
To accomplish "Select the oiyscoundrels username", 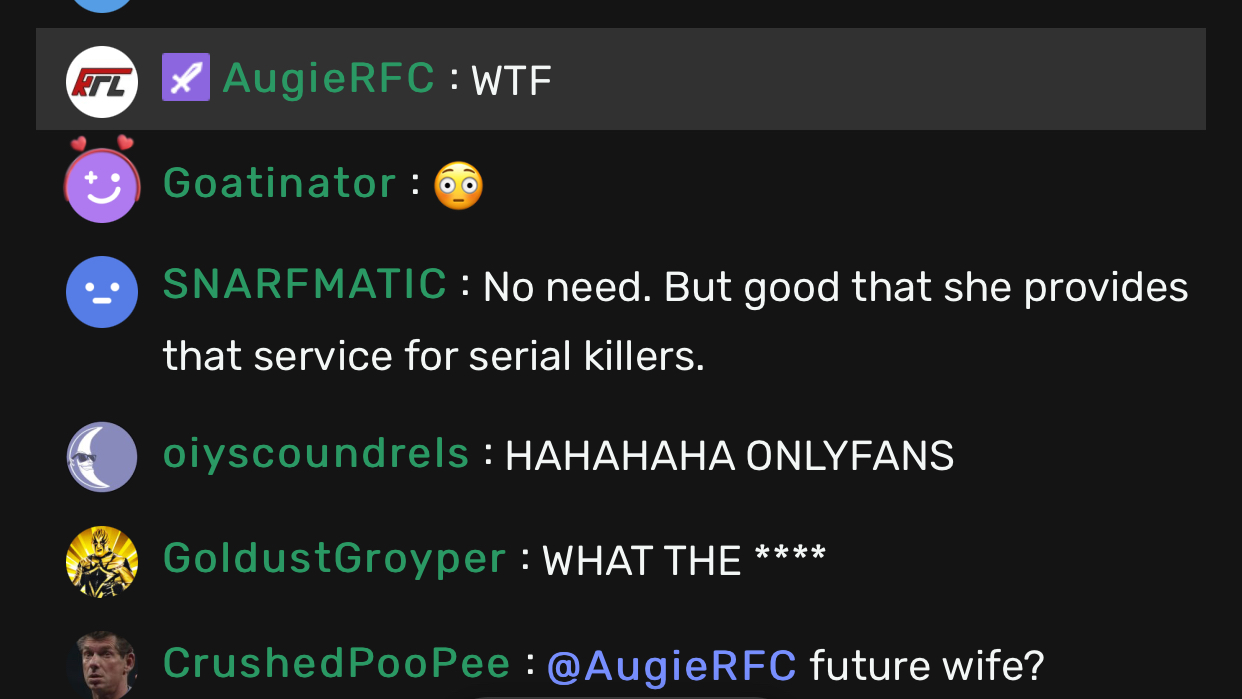I will pos(316,454).
